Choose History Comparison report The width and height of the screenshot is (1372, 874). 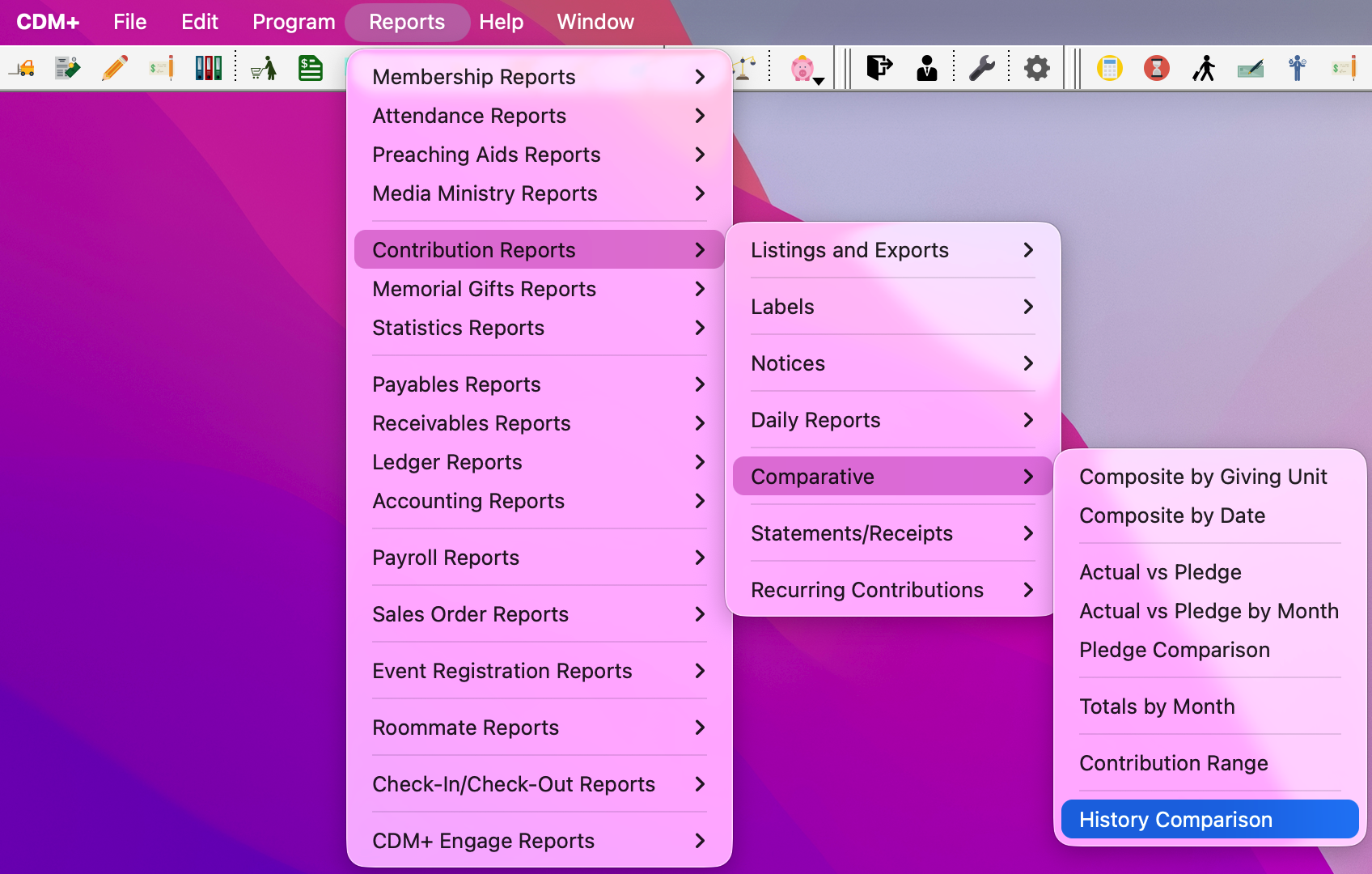pos(1209,820)
